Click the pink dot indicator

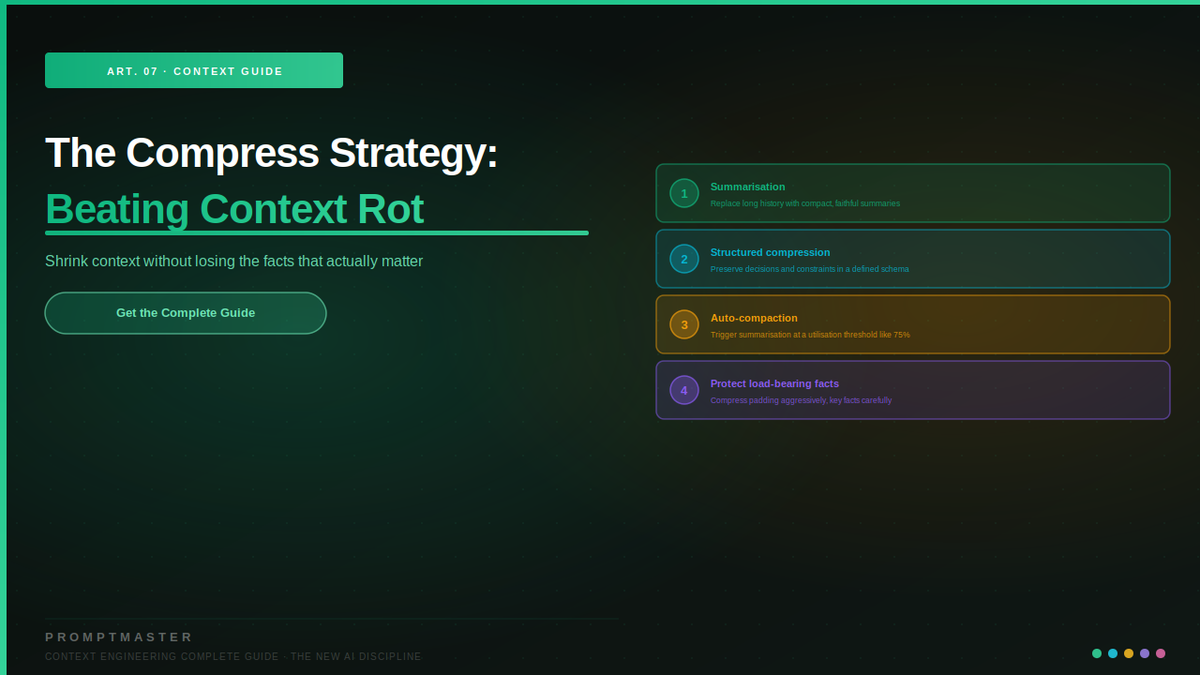click(x=1161, y=653)
